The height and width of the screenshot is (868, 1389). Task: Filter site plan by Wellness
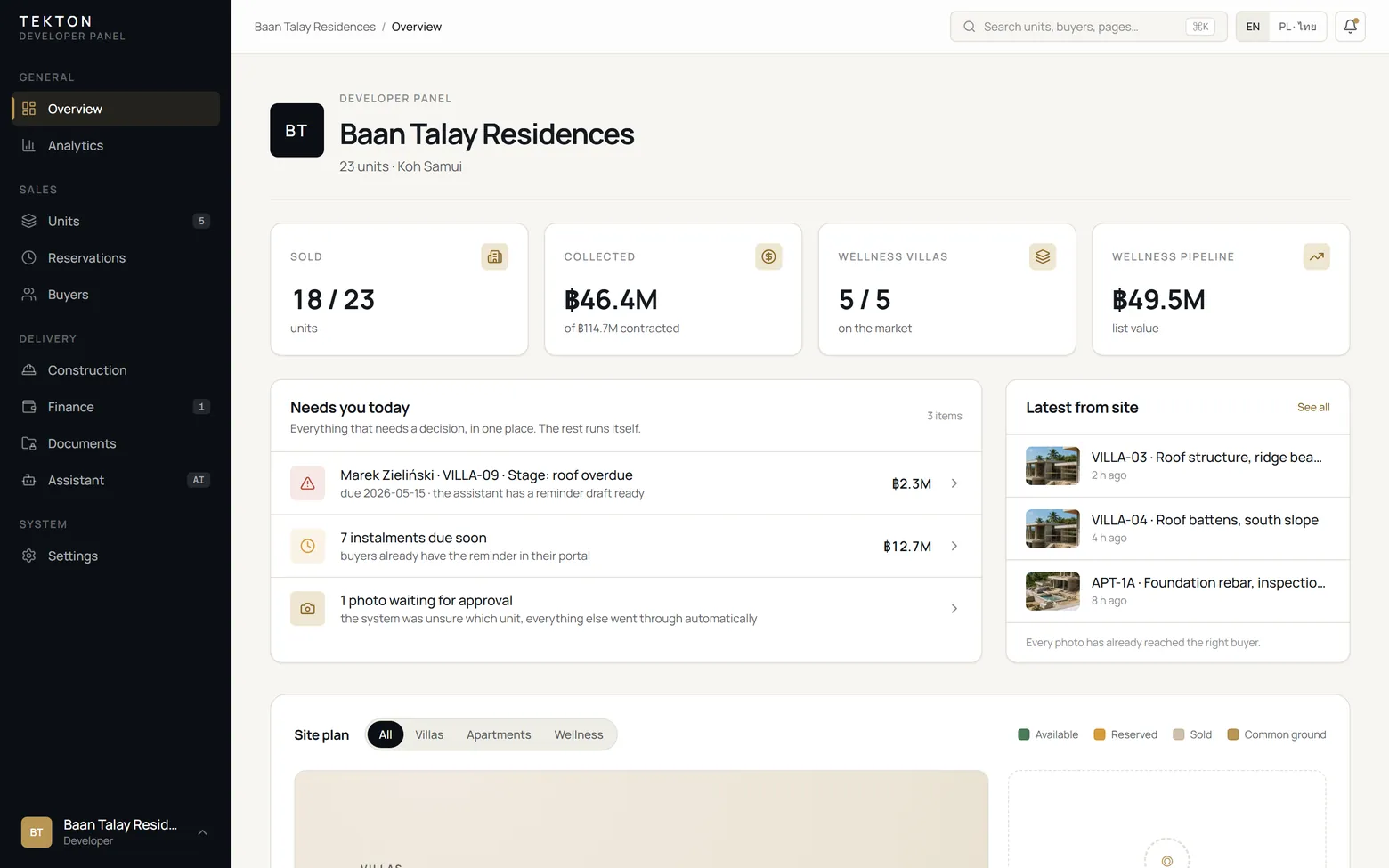coord(579,734)
